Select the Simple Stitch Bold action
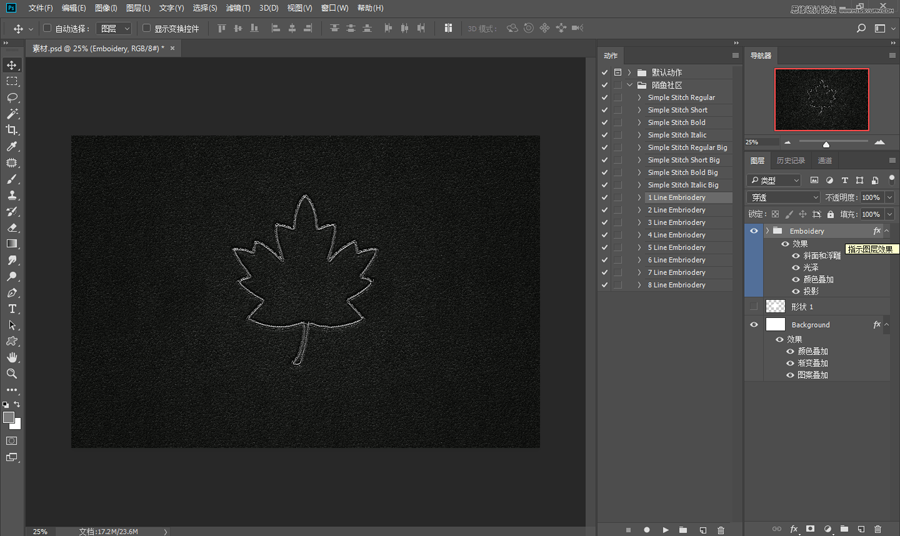This screenshot has width=900, height=536. [x=676, y=123]
